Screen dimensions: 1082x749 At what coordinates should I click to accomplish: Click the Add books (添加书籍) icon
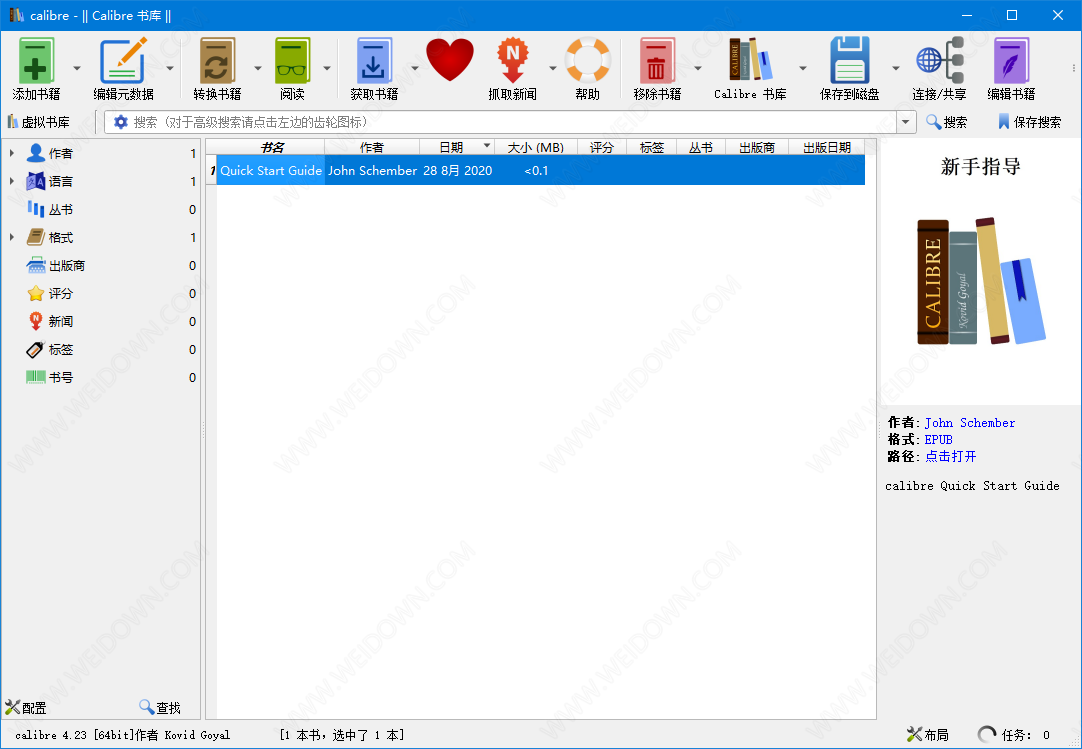[x=37, y=61]
